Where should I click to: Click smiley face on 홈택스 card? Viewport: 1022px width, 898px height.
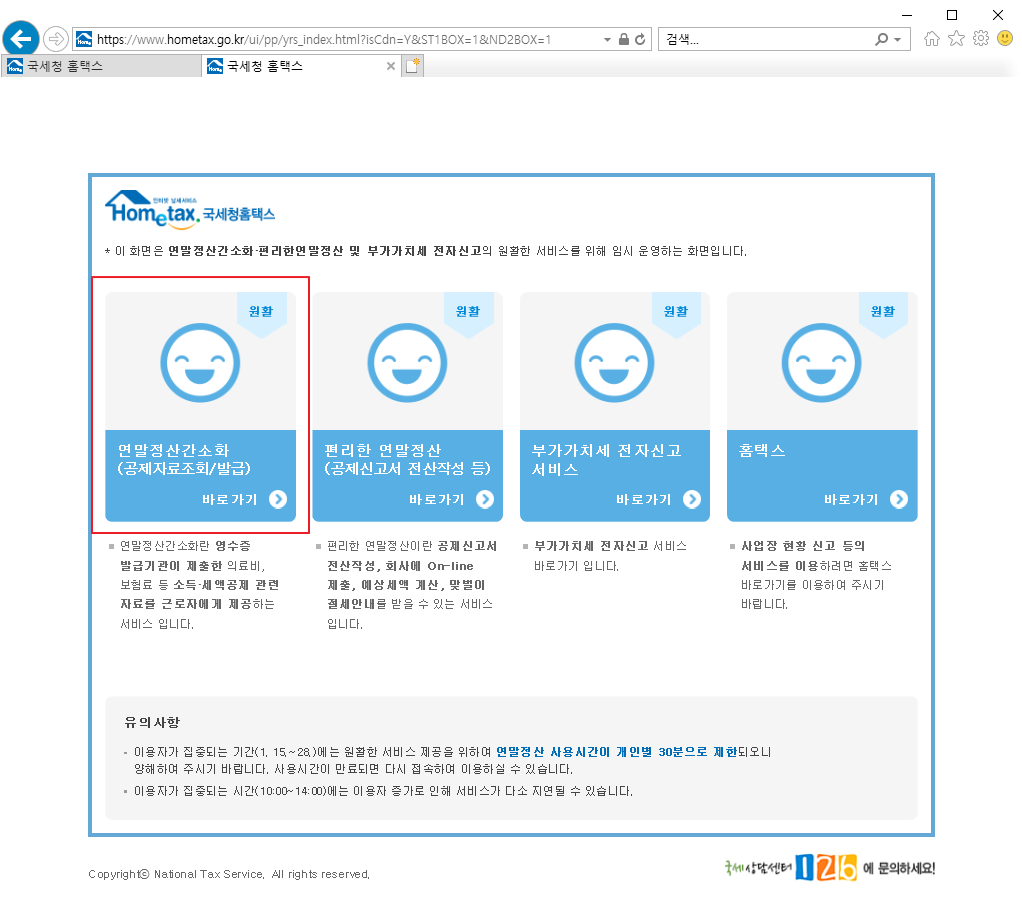821,363
